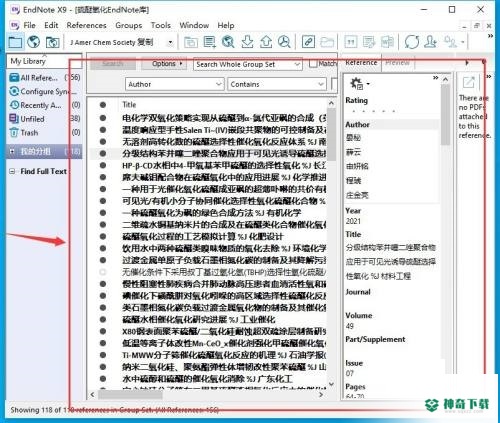Mark the TBHP reference row's unread circle

tap(103, 272)
